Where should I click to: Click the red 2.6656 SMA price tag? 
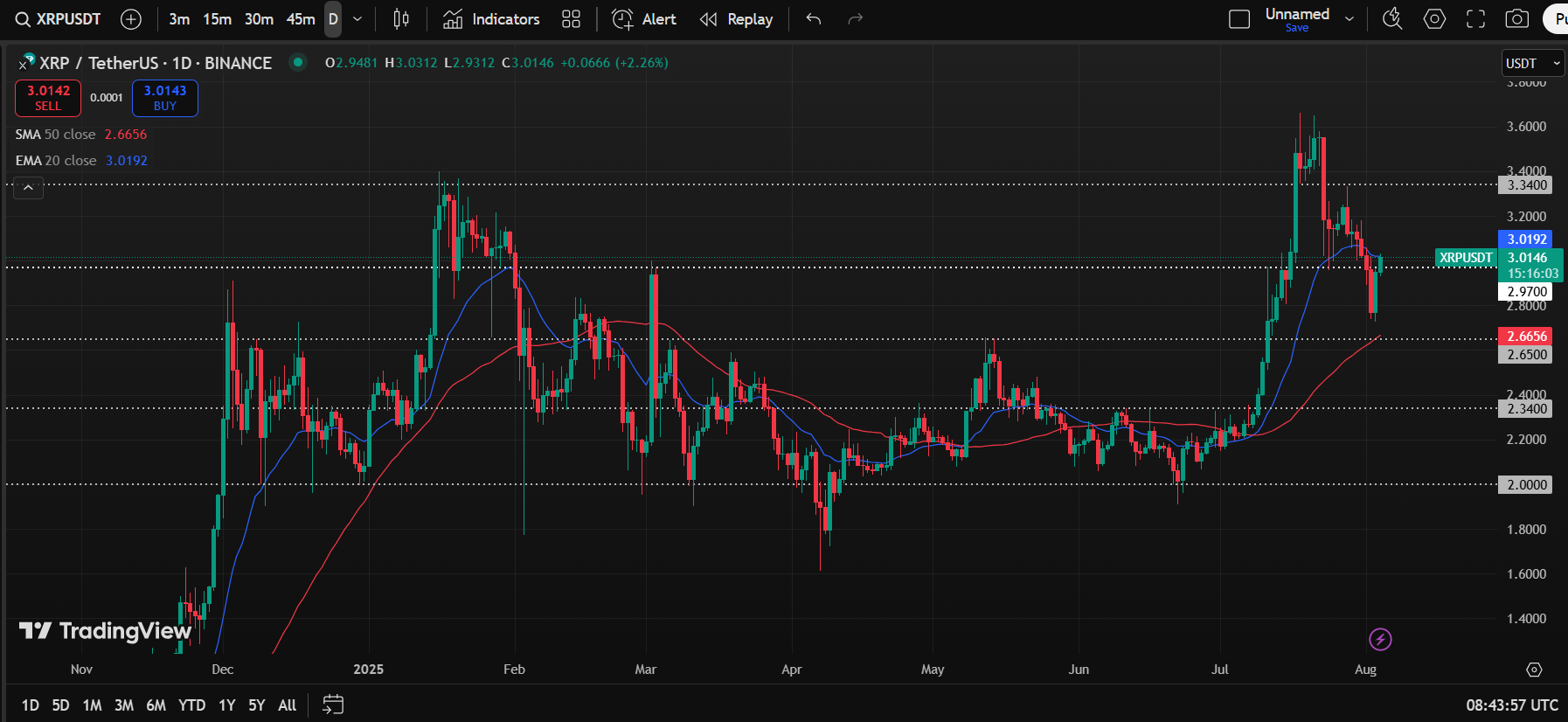[1525, 337]
